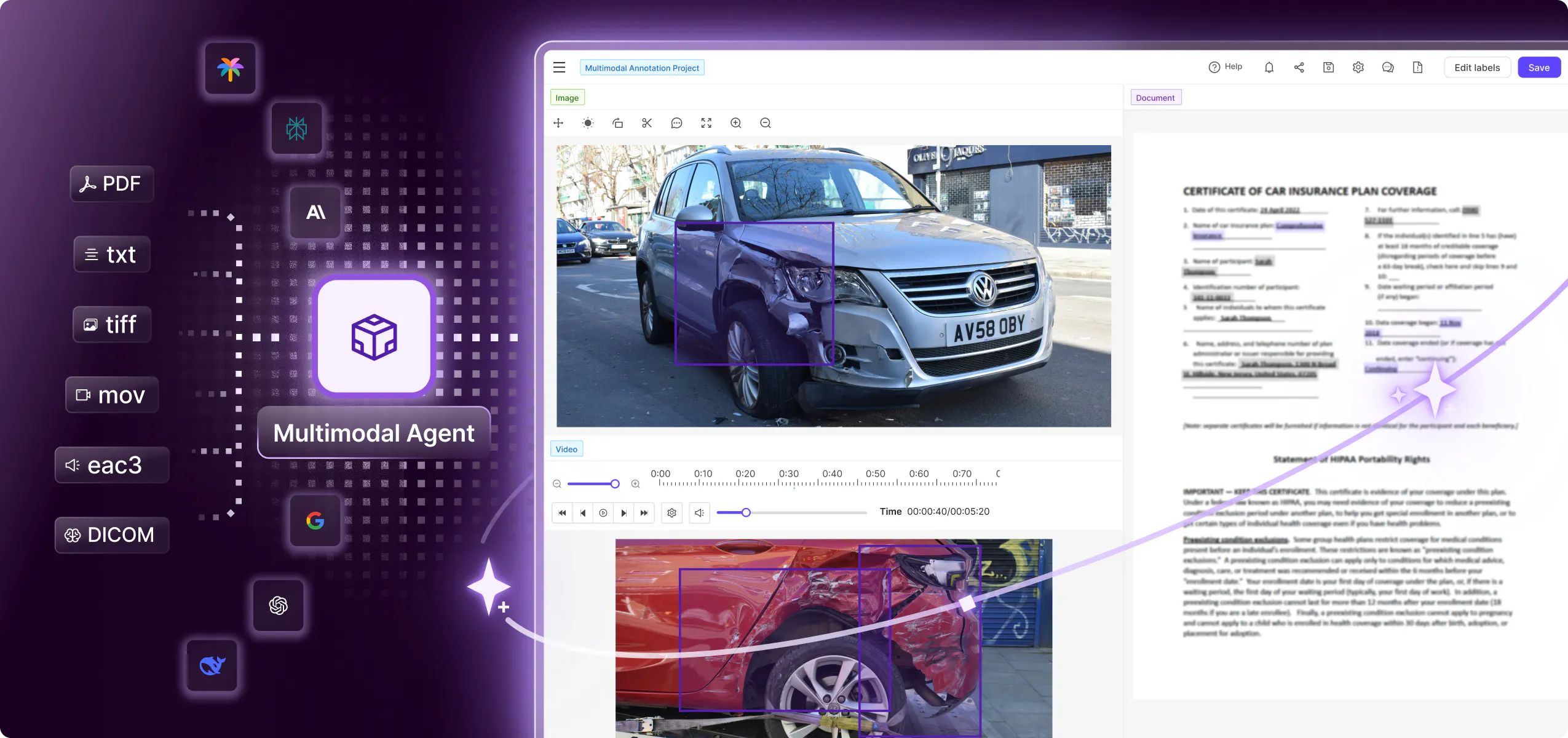Zoom out on the image
This screenshot has height=738, width=1568.
tap(765, 123)
